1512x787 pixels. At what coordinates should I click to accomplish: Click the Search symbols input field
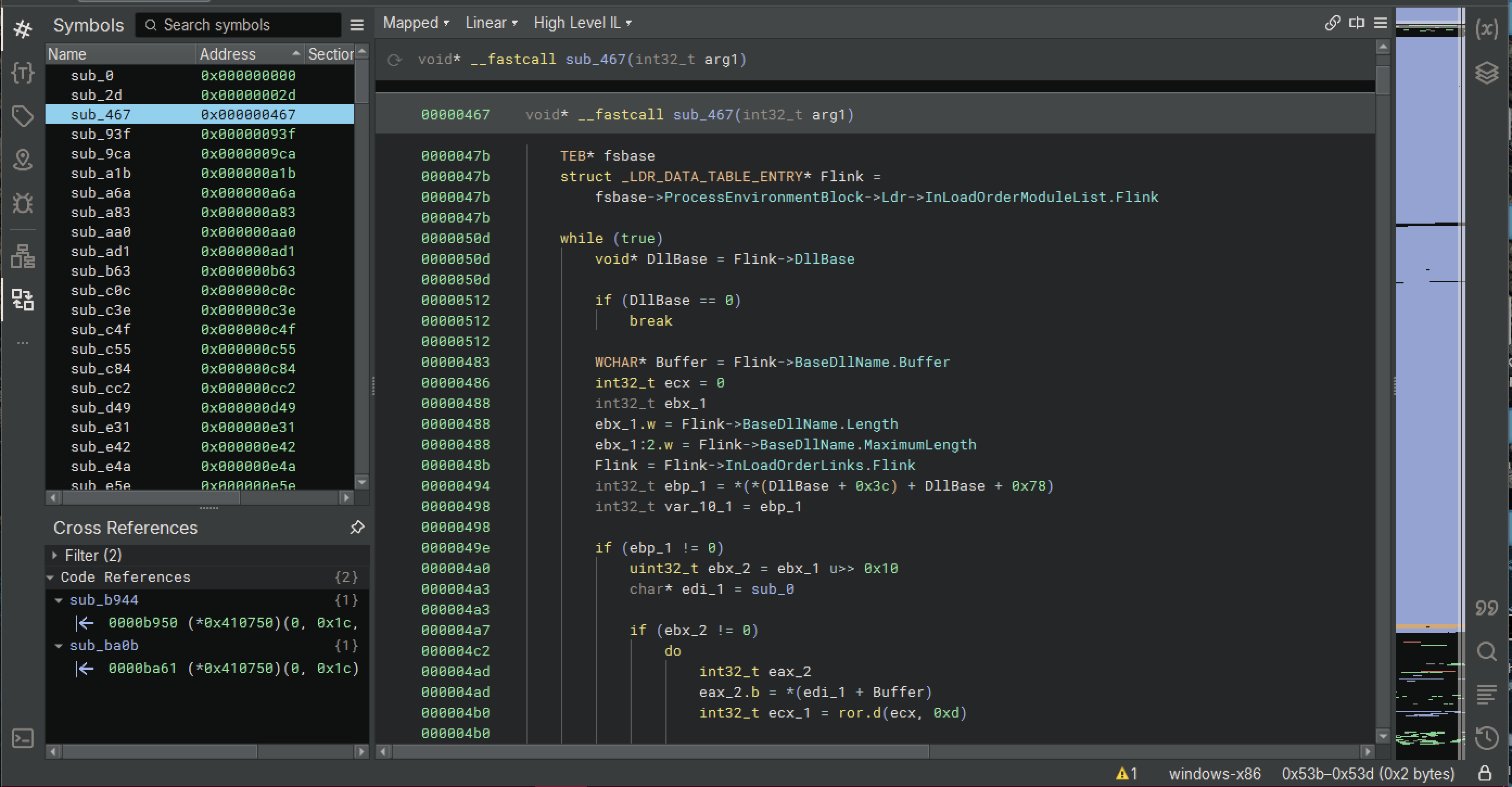tap(238, 25)
